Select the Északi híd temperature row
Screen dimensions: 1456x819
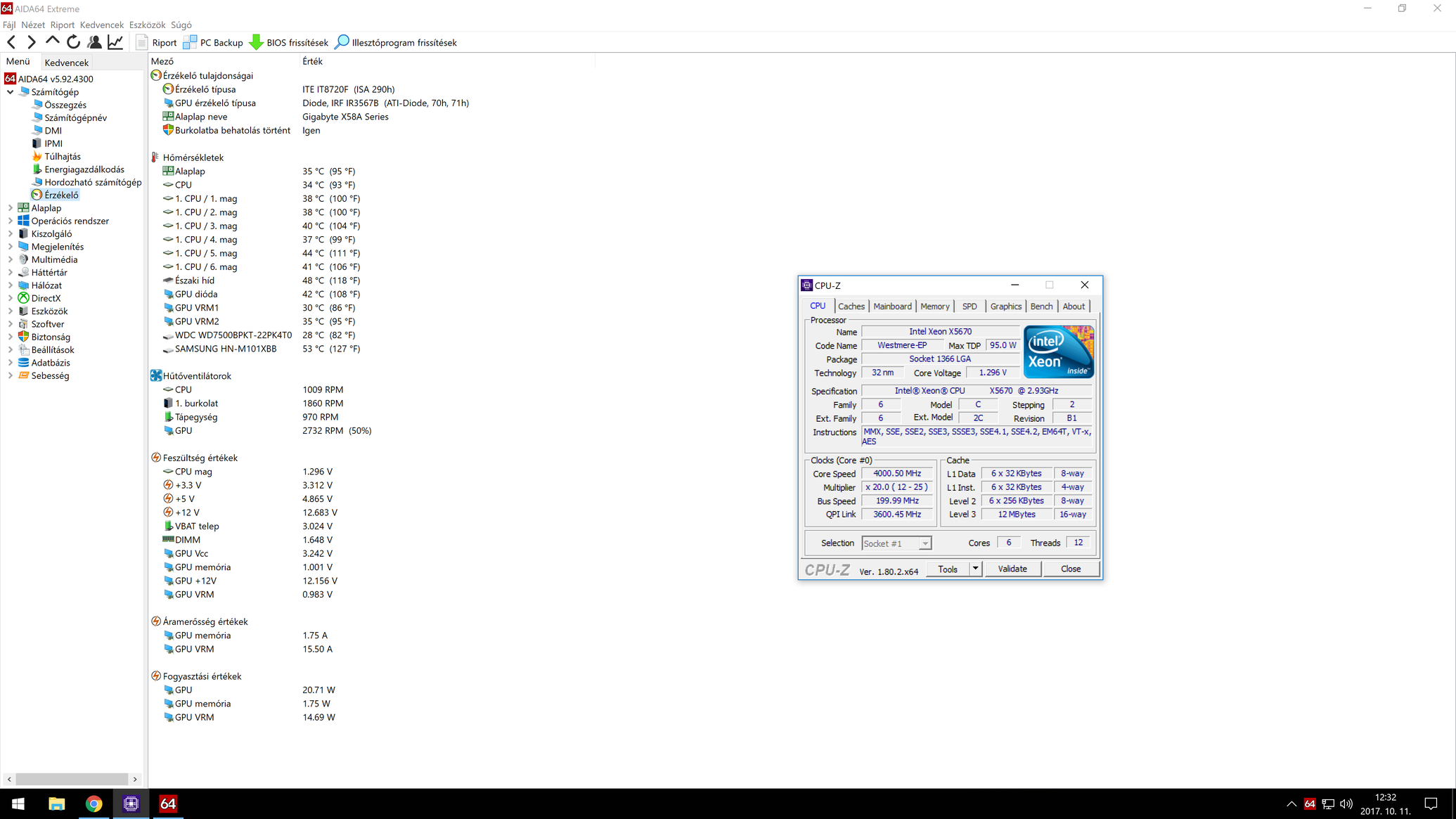[262, 280]
